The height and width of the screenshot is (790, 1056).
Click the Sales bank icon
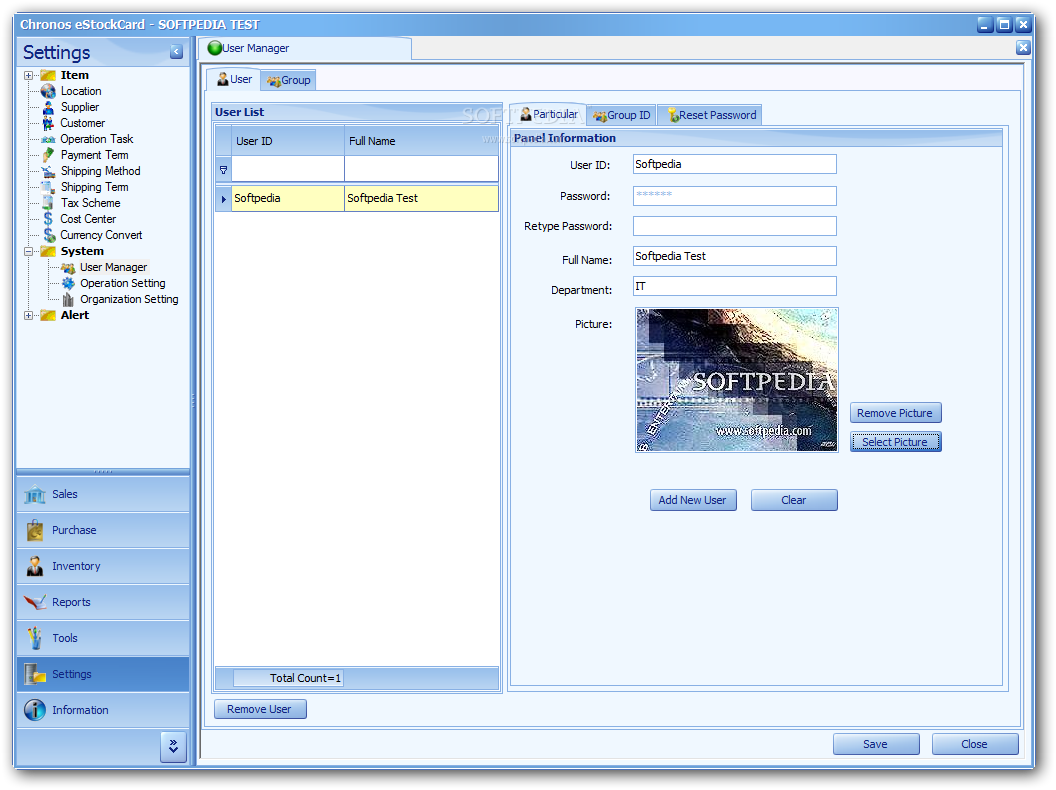point(34,494)
